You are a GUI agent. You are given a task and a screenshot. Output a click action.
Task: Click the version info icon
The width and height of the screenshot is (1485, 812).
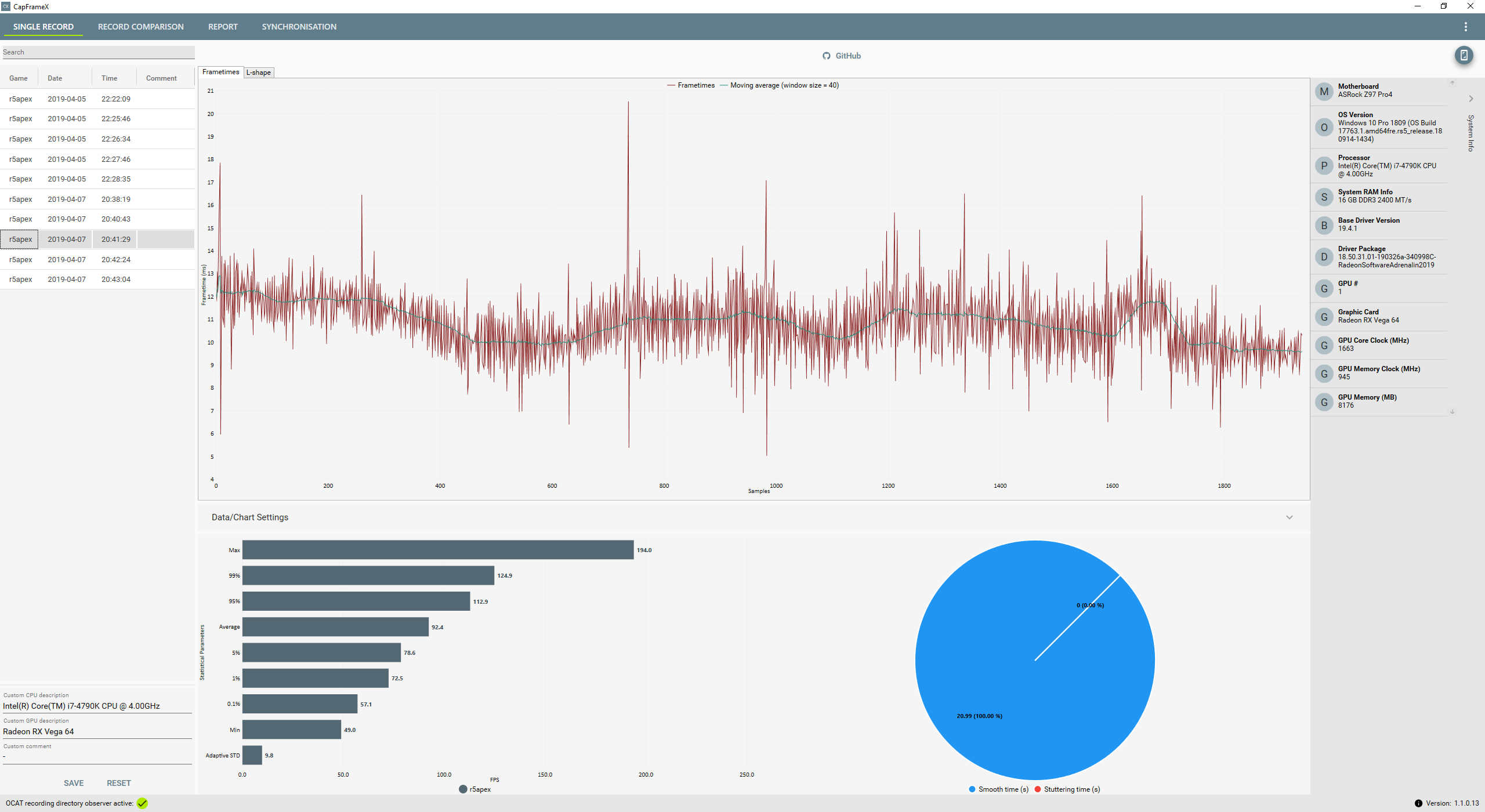[1418, 803]
